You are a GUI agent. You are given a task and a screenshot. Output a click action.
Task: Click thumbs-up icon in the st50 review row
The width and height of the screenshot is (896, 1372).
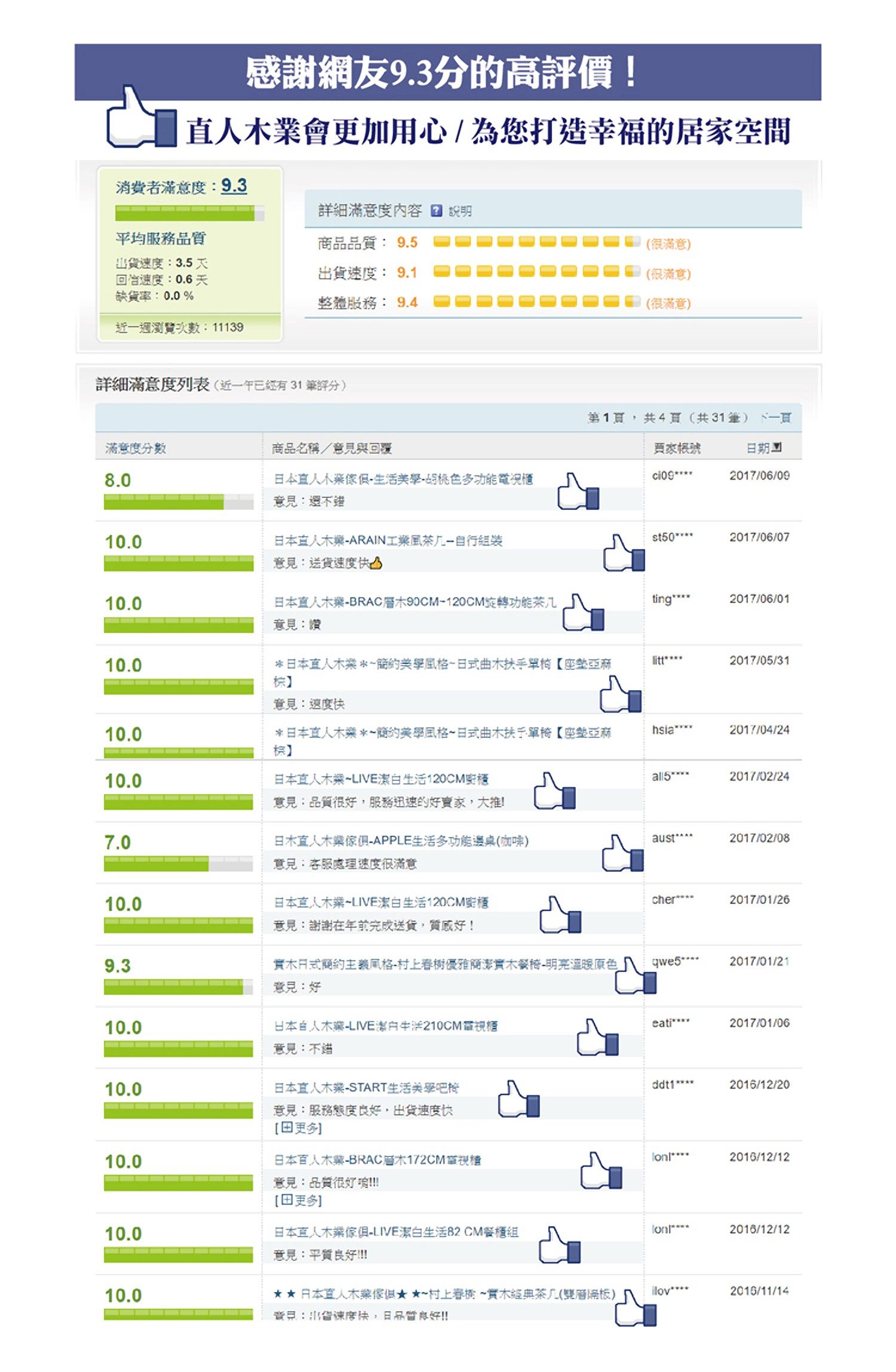624,553
